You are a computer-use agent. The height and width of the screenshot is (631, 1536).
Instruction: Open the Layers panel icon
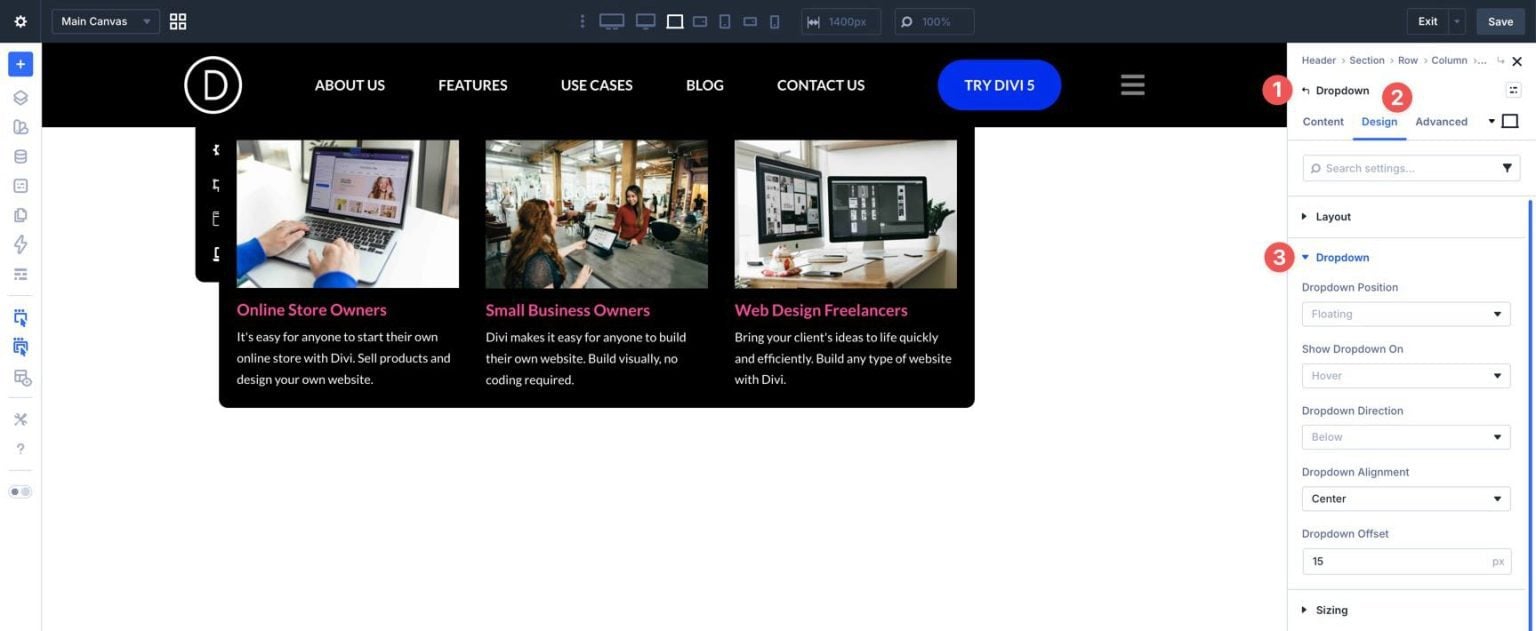[x=20, y=98]
